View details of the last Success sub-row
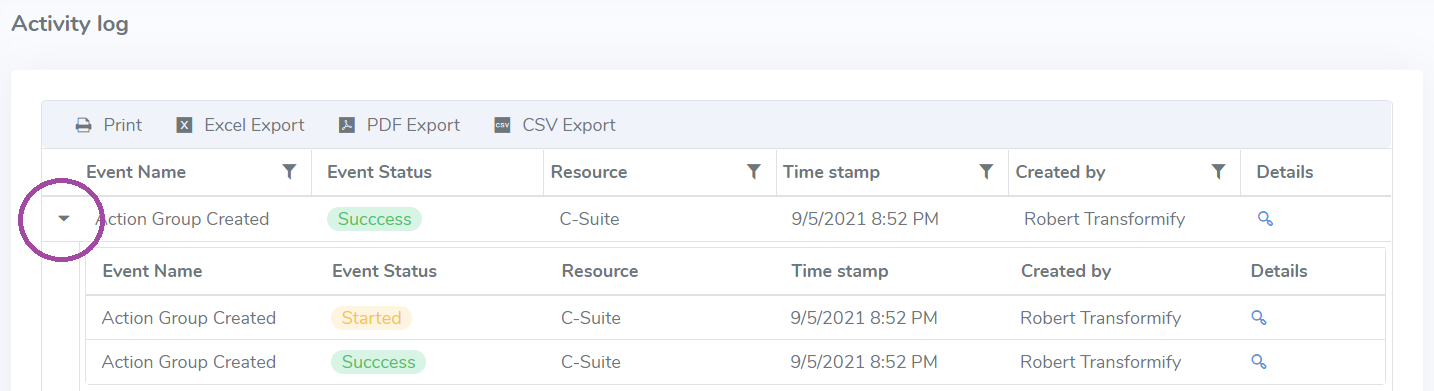The width and height of the screenshot is (1434, 391). point(1259,362)
